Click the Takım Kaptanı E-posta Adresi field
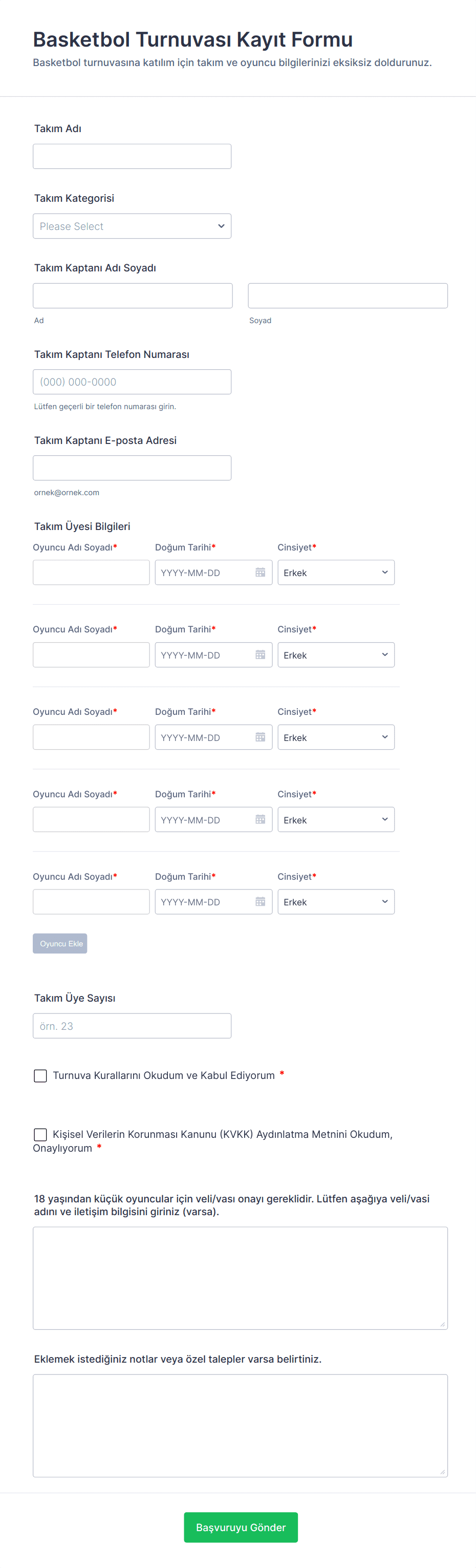This screenshot has height=1568, width=476. tap(132, 468)
